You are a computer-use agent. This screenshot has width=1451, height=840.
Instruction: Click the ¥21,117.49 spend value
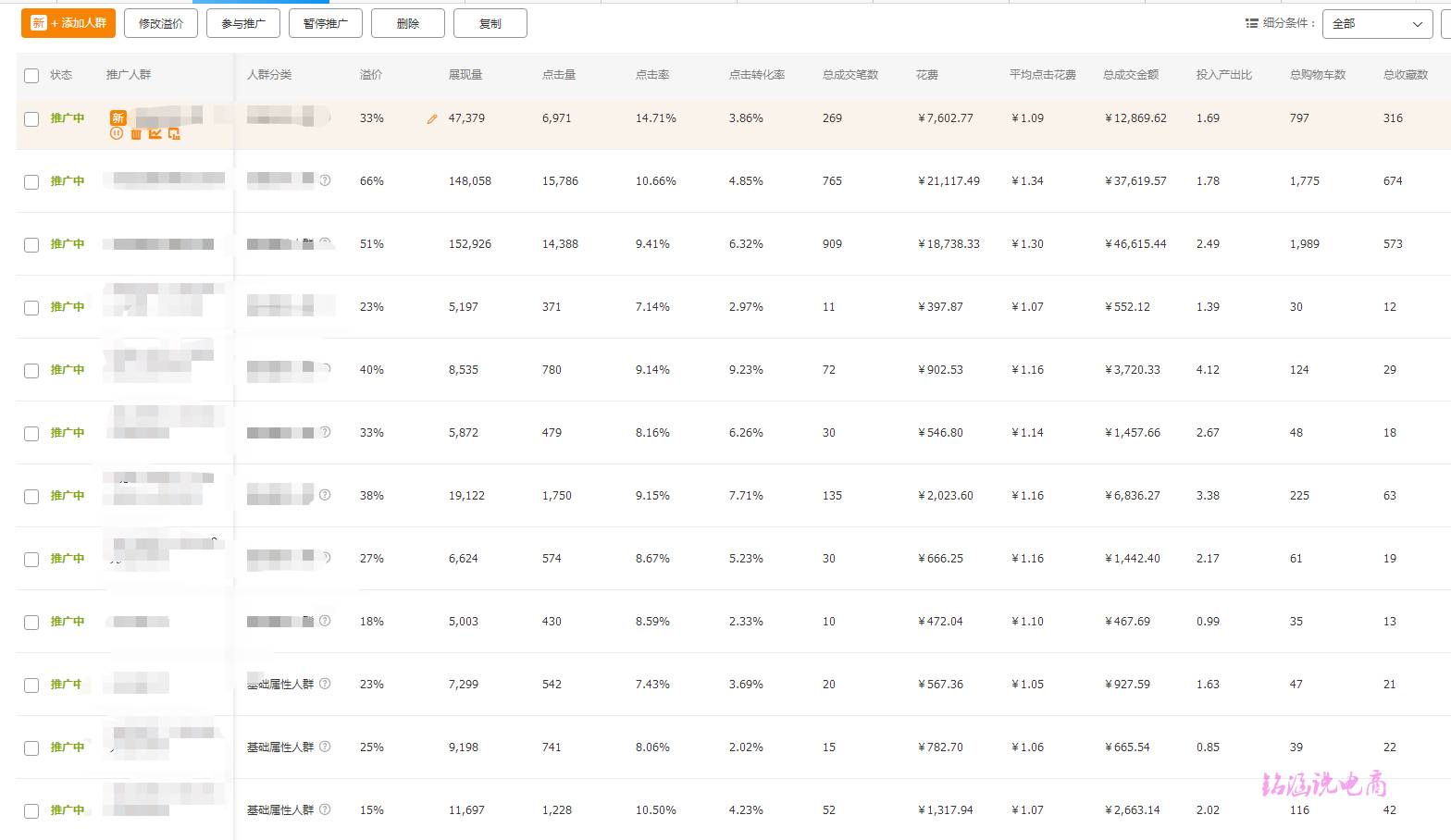(x=949, y=181)
